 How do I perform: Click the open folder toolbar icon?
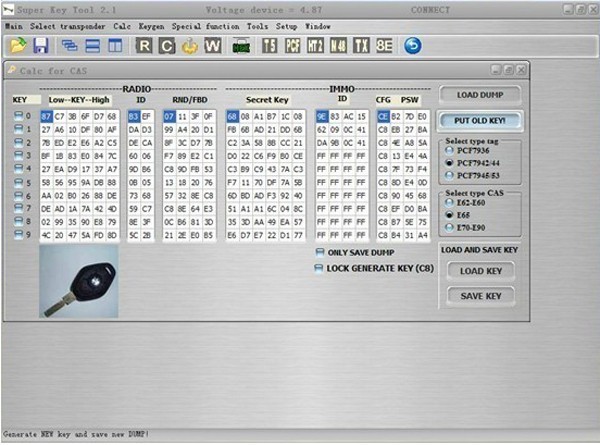click(x=19, y=45)
